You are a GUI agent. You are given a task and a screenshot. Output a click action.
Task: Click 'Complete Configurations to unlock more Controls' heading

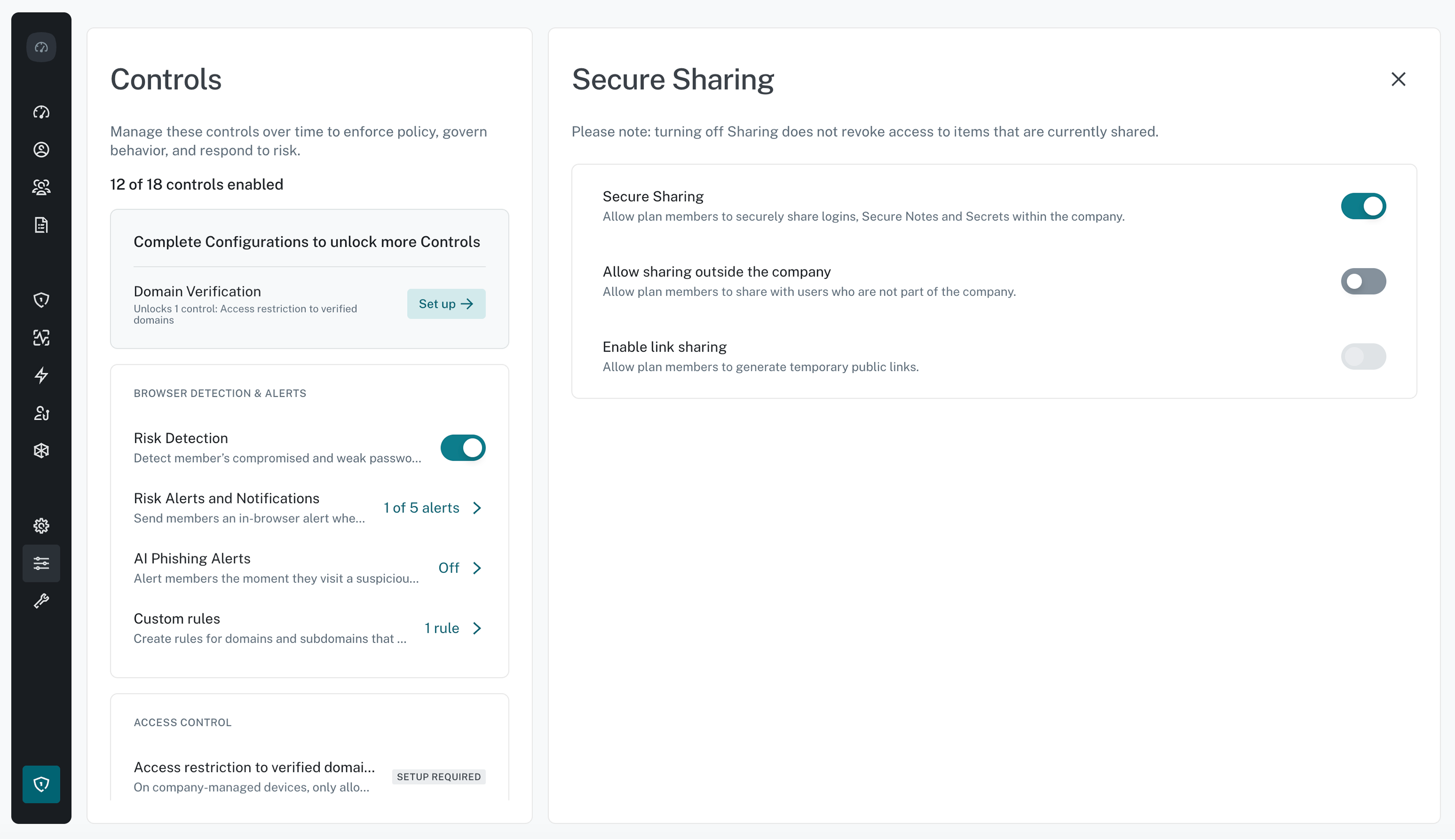click(307, 242)
